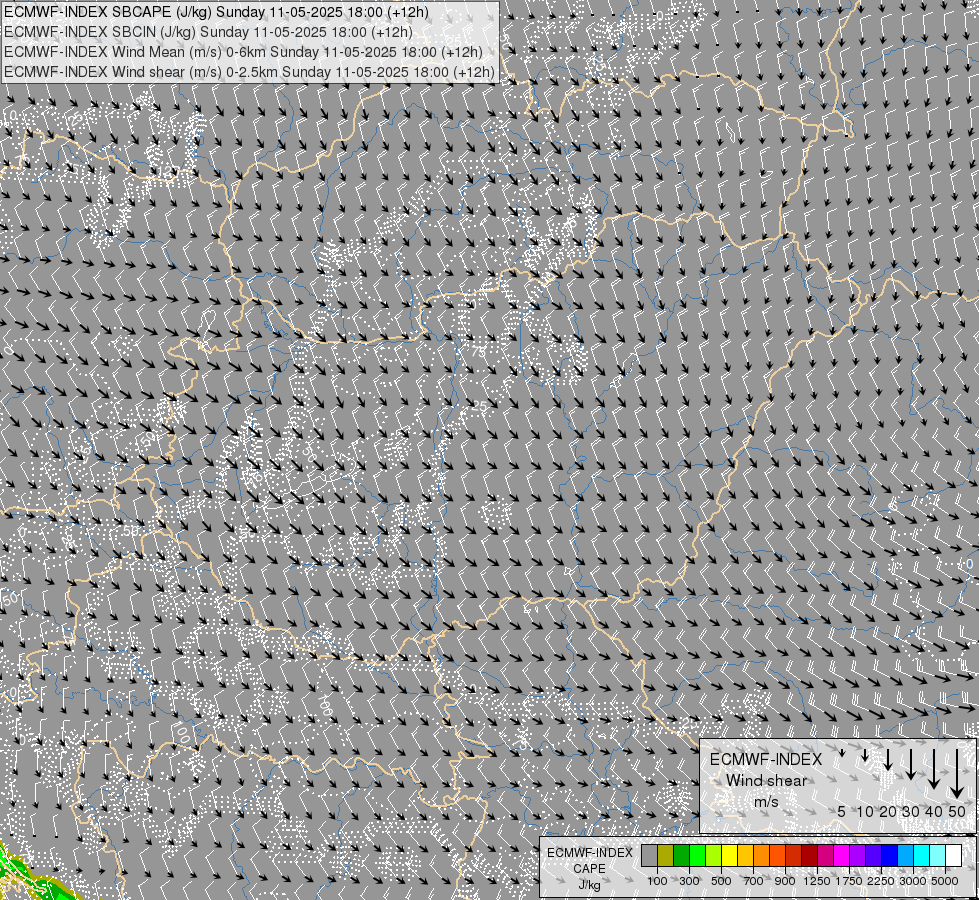
Task: Click the 'Wind shear' legend title text
Action: pos(766,781)
